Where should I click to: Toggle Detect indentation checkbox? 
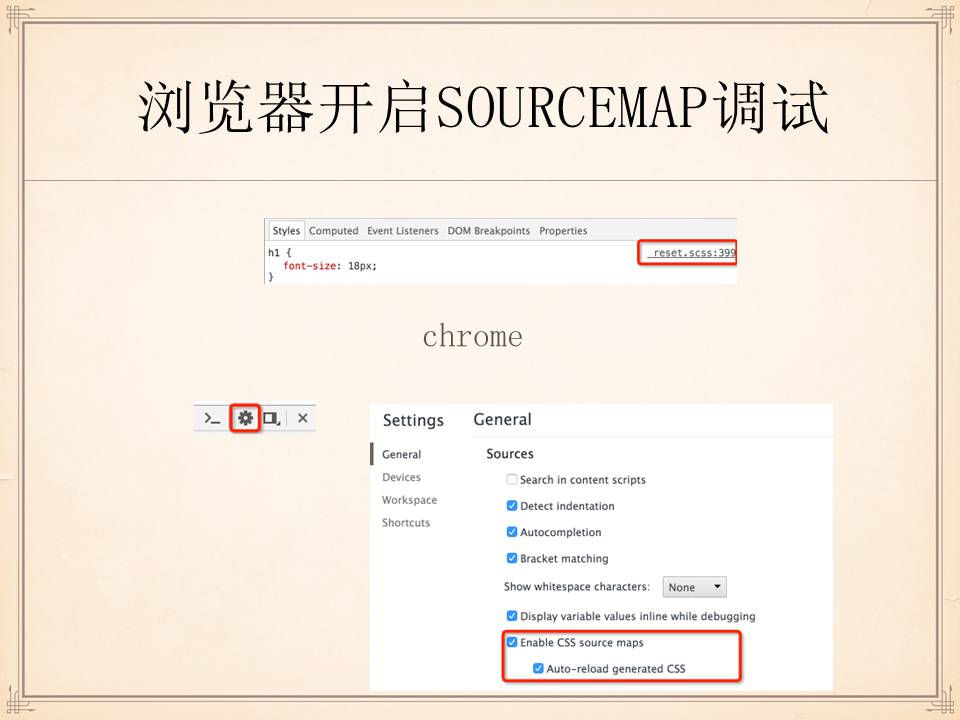(x=512, y=506)
